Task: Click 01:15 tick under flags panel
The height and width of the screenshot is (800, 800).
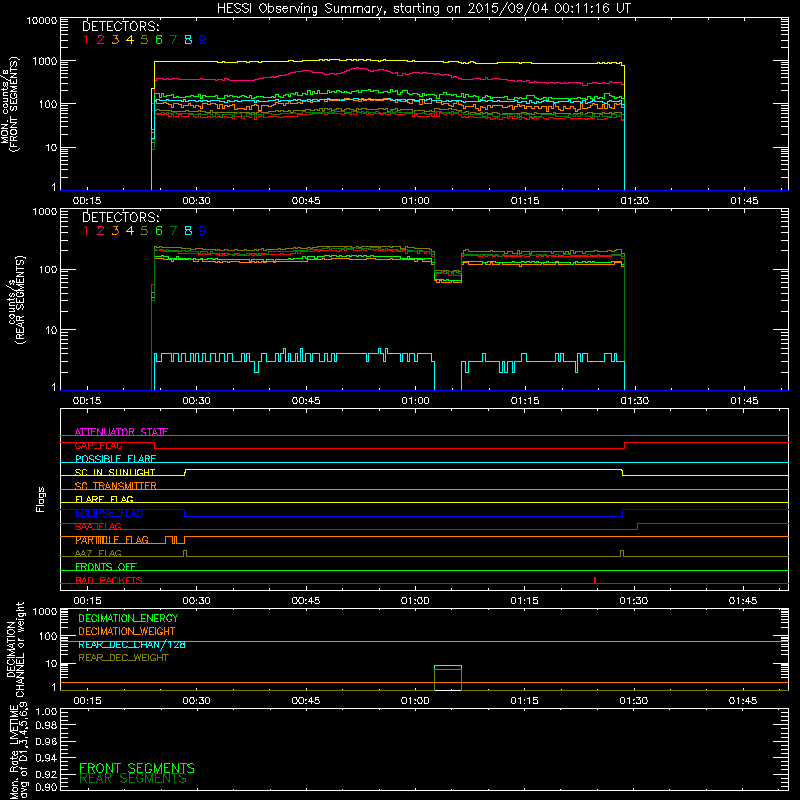Action: (524, 601)
